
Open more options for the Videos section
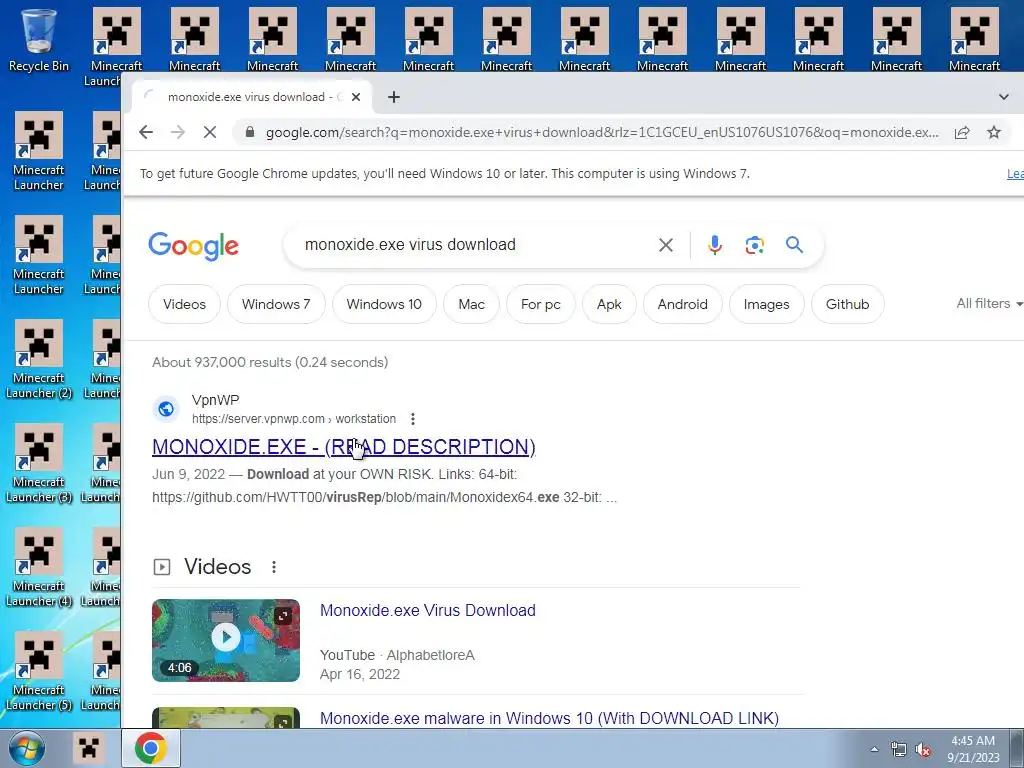[274, 567]
